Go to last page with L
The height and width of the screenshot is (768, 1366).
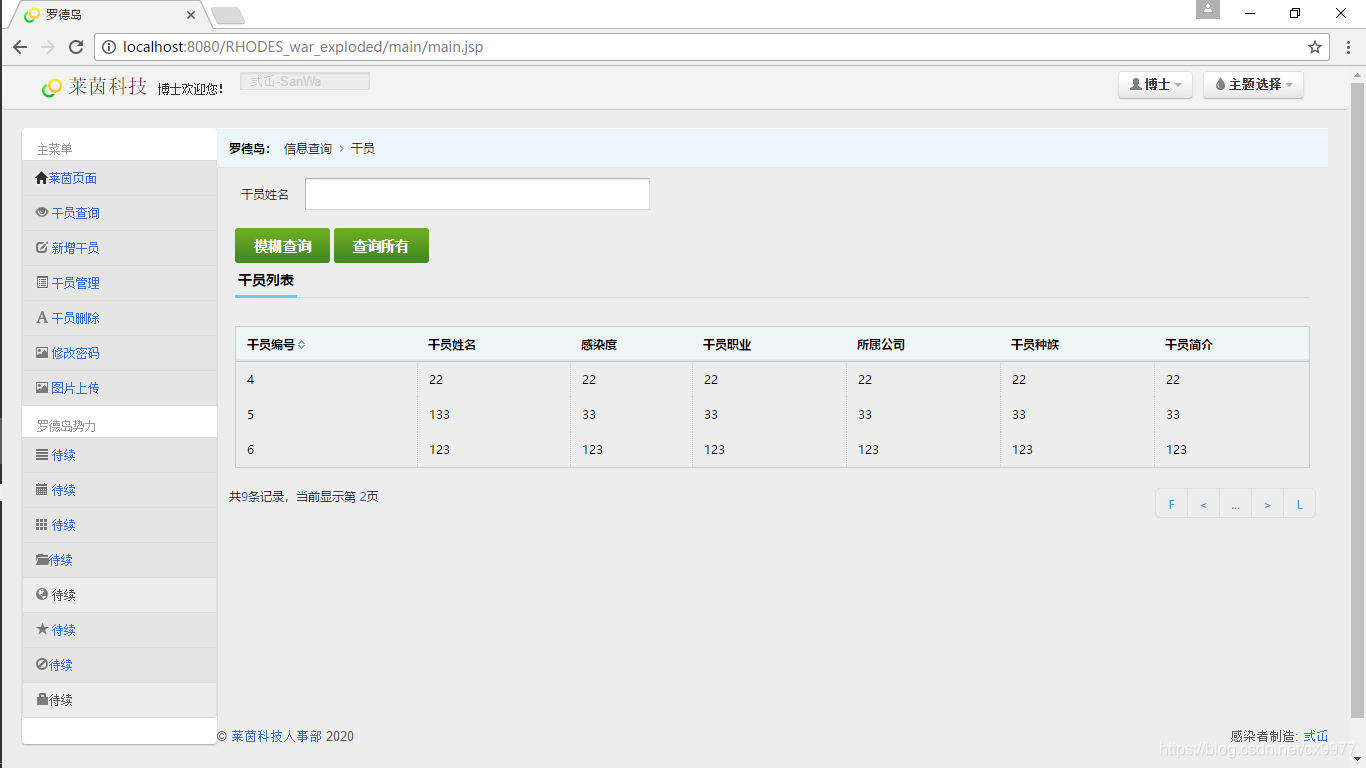1299,504
